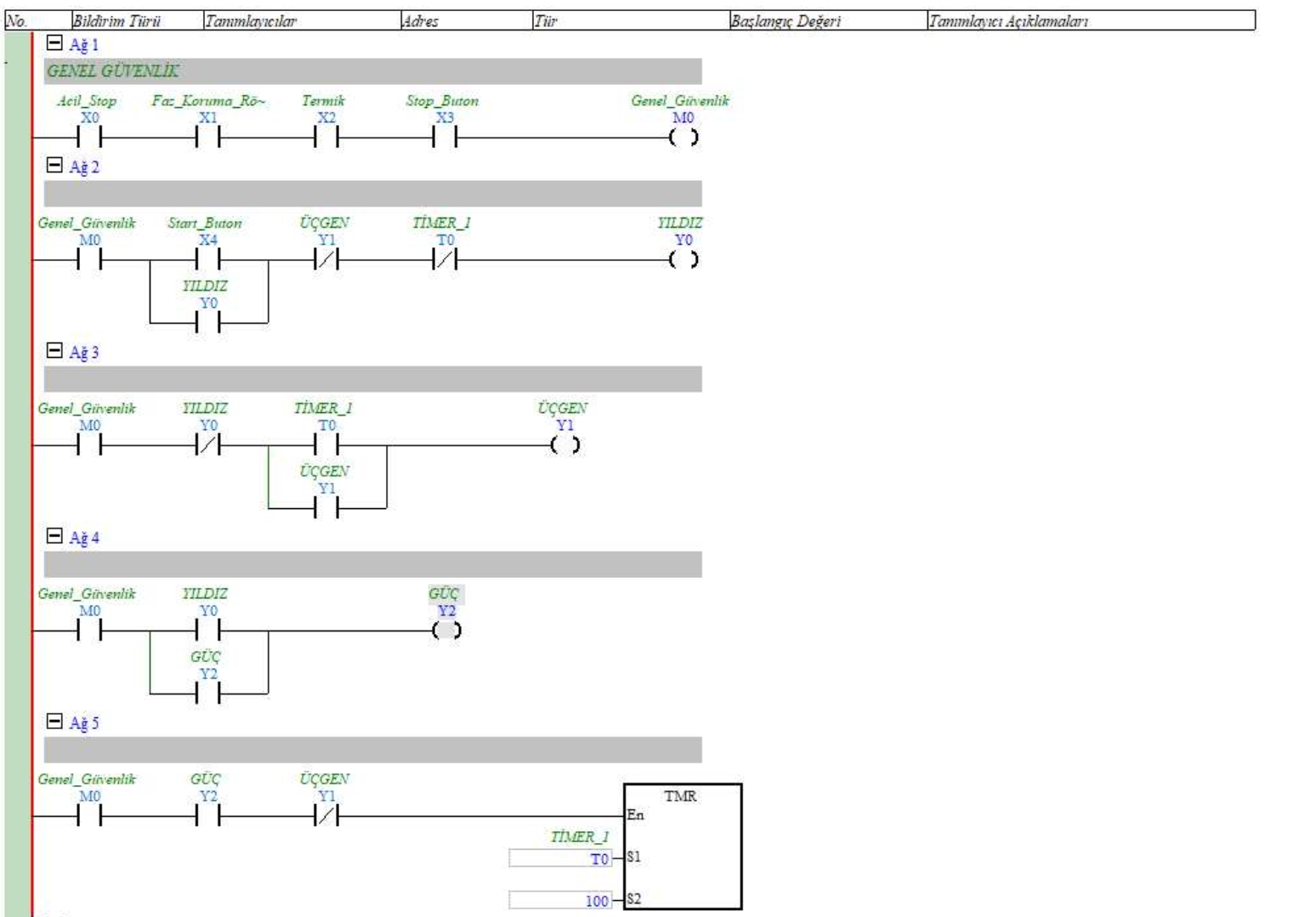This screenshot has height=917, width=1316.
Task: Click the TMR timer function block
Action: pos(683,846)
